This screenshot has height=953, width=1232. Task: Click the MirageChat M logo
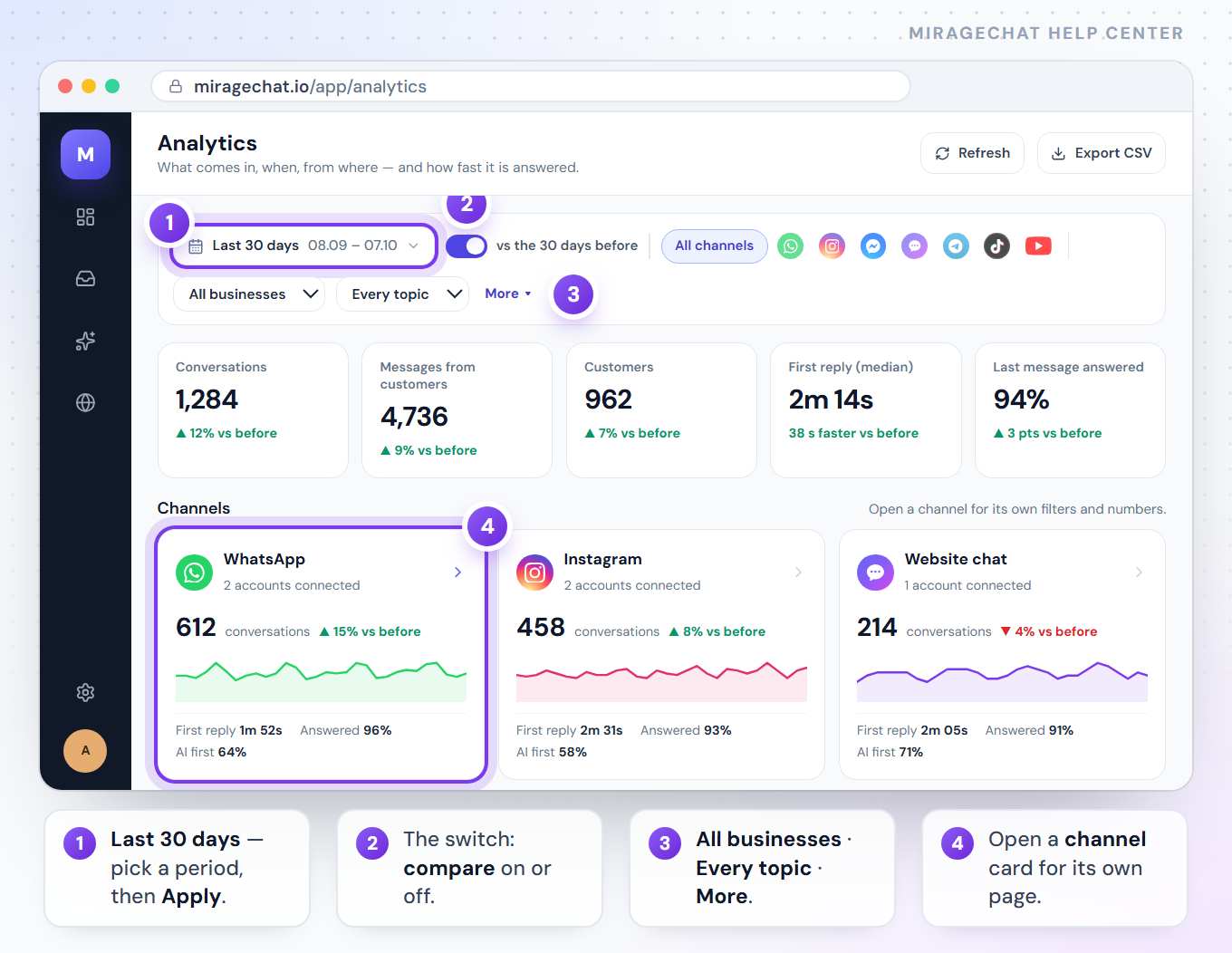[85, 154]
